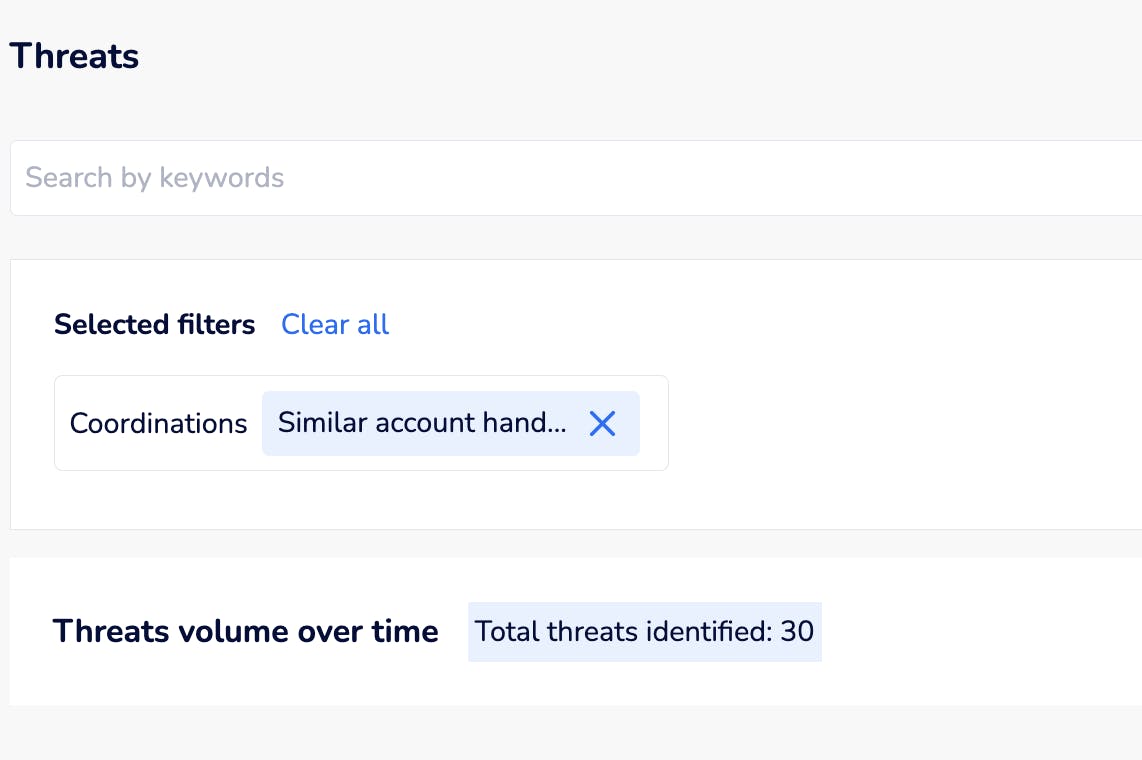Viewport: 1142px width, 760px height.
Task: Select the Similar account hand... filter chip
Action: point(422,424)
